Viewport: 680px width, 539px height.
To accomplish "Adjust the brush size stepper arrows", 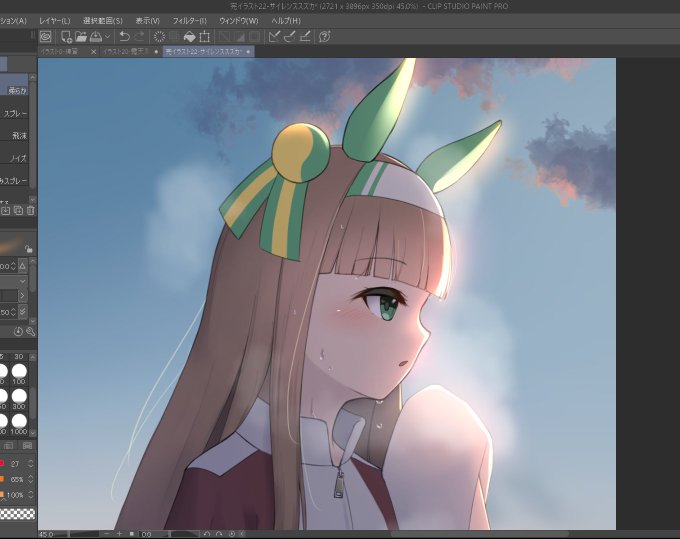I will (x=13, y=266).
